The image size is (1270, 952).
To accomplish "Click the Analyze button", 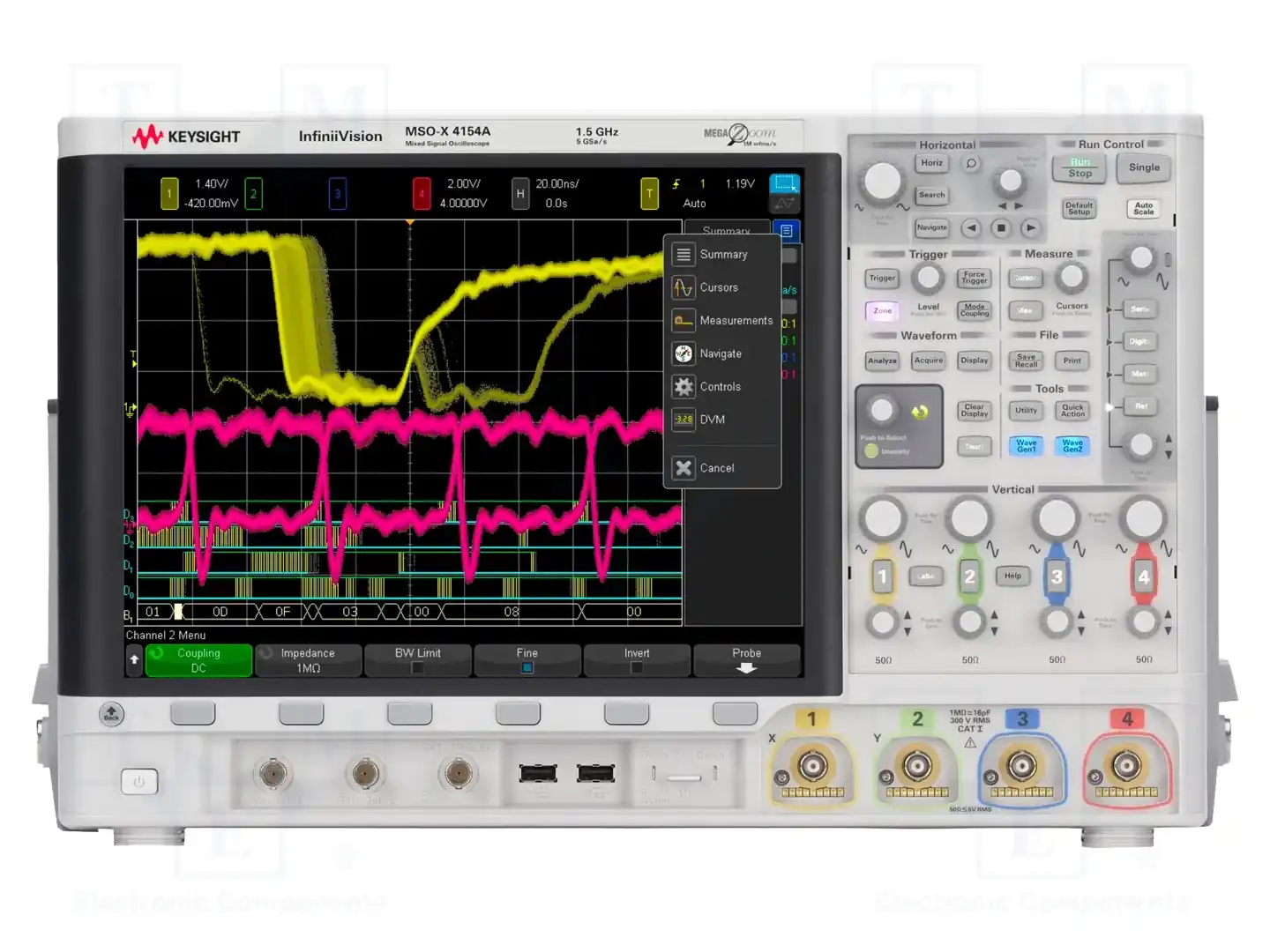I will click(x=882, y=361).
